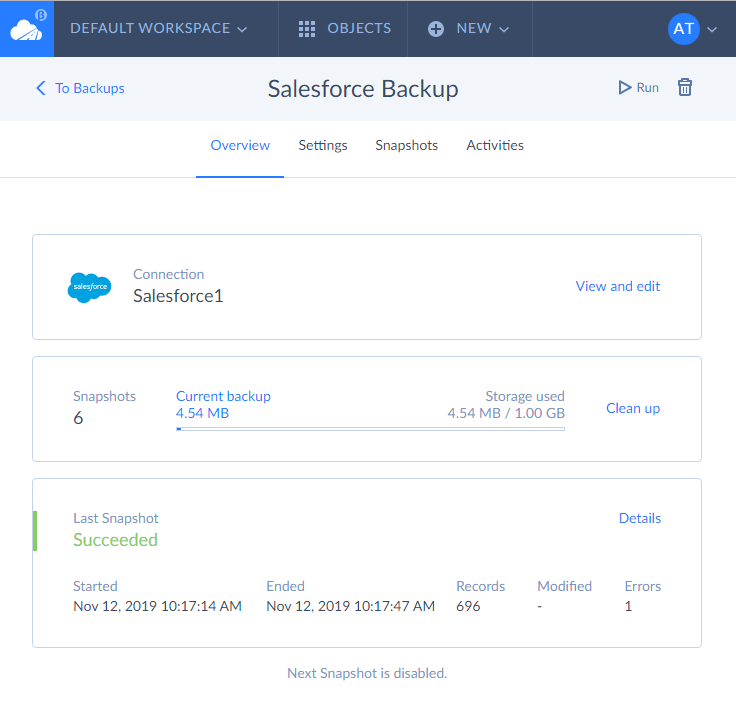Click the snapshots count 6
This screenshot has height=721, width=736.
[78, 418]
